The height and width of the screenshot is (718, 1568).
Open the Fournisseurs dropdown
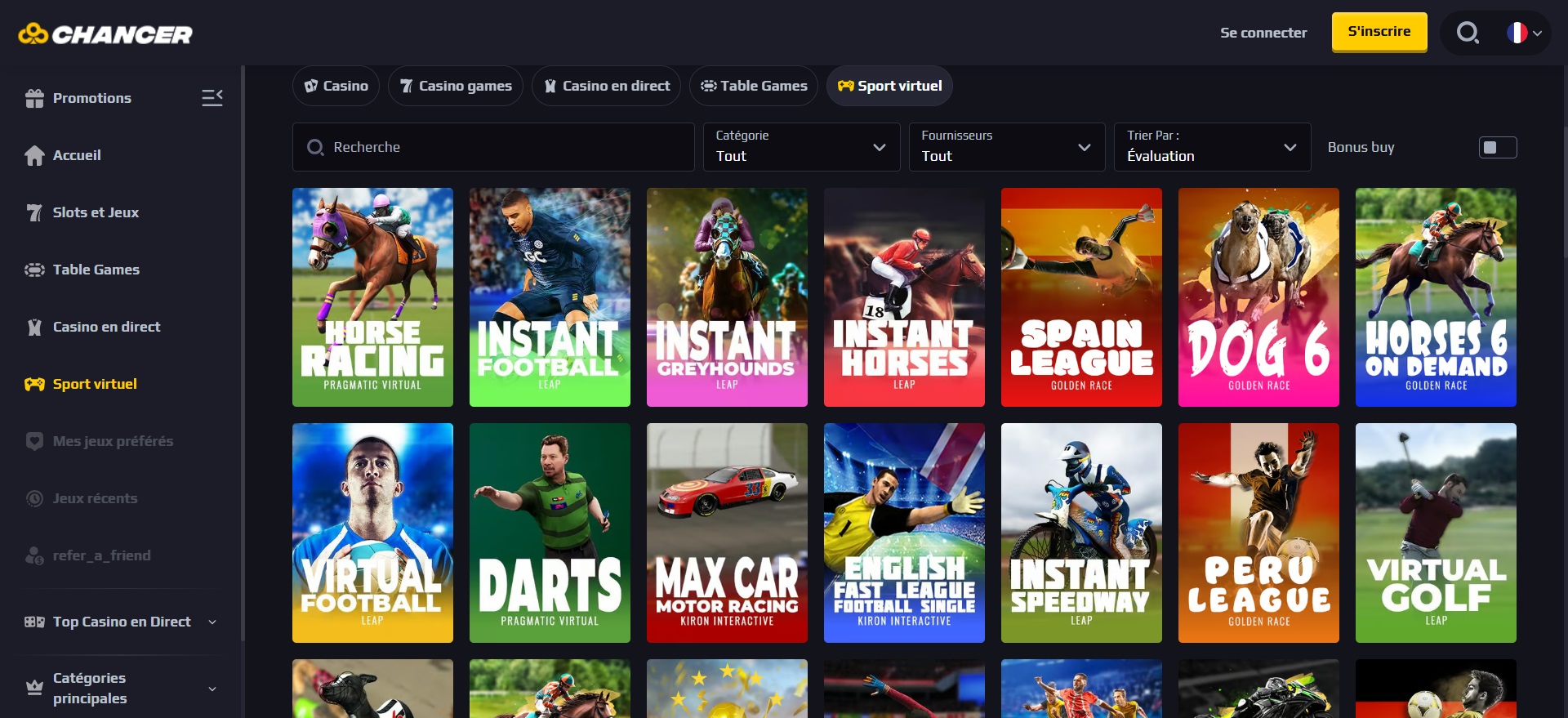pos(1007,147)
